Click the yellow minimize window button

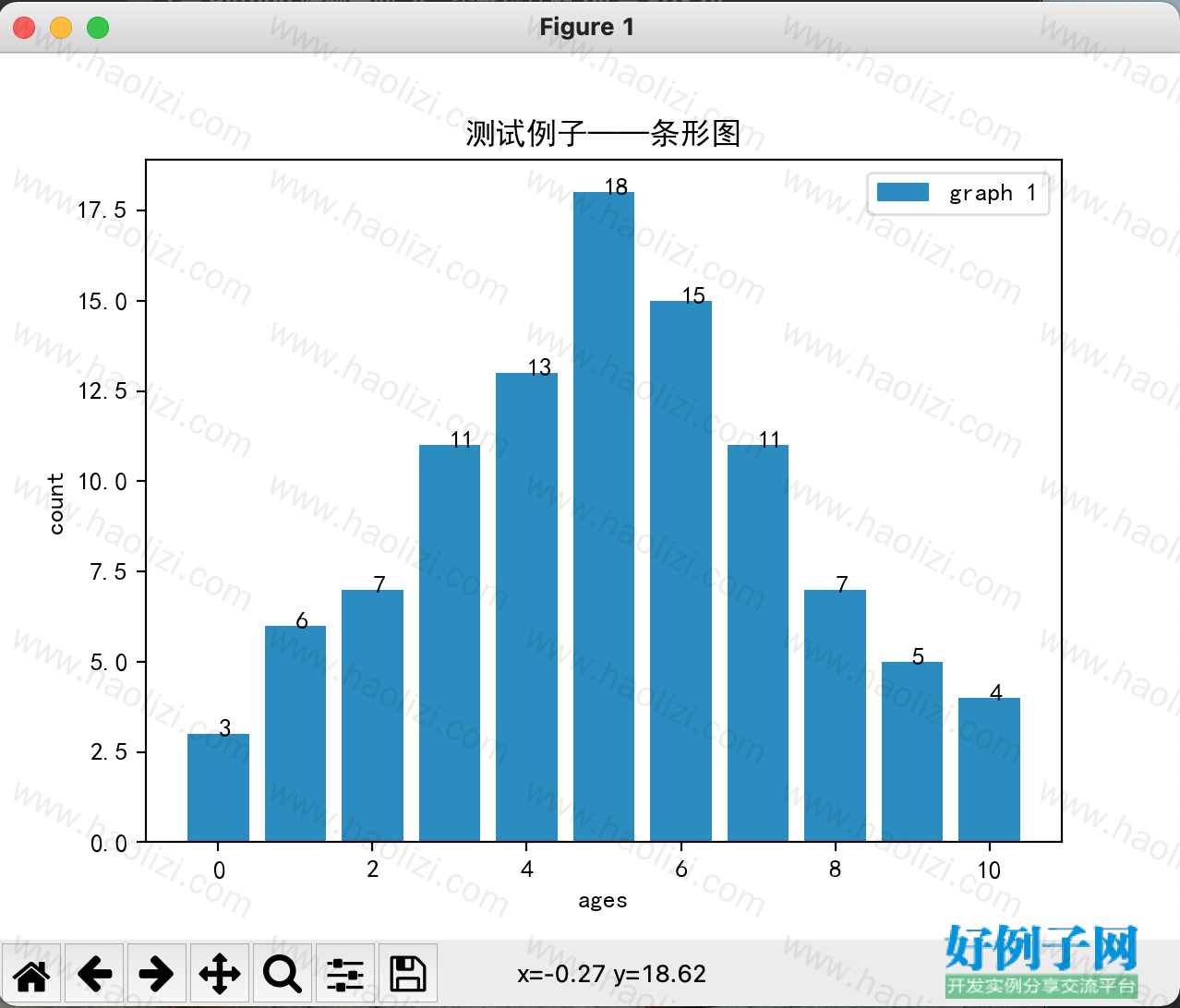pos(61,28)
